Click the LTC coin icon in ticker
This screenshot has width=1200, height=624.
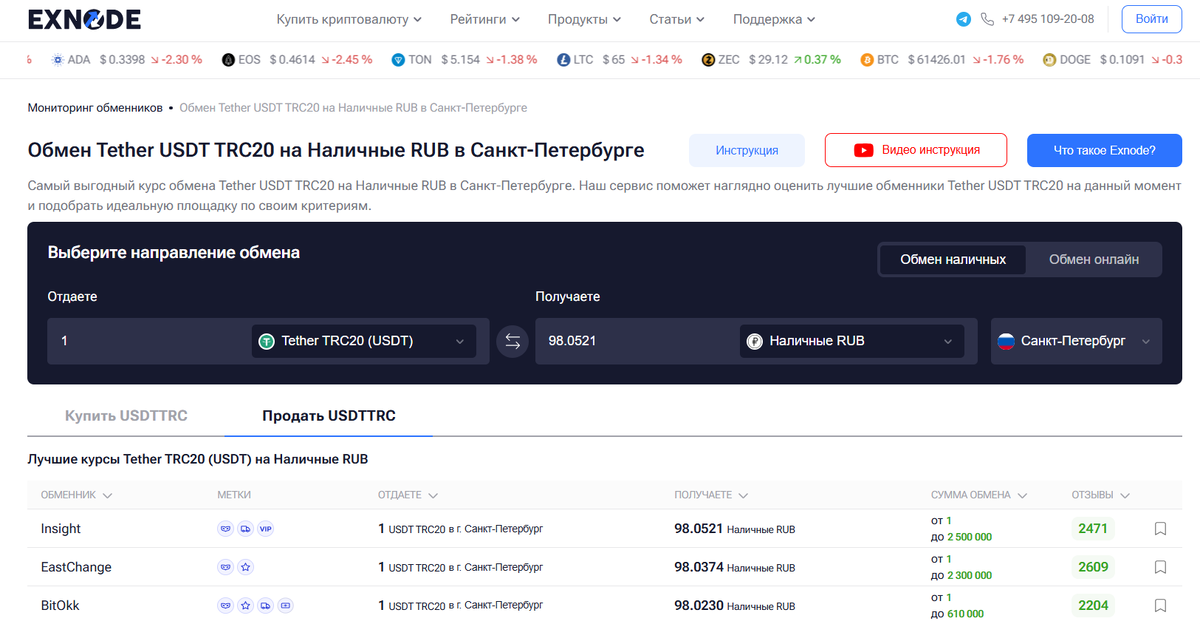563,60
